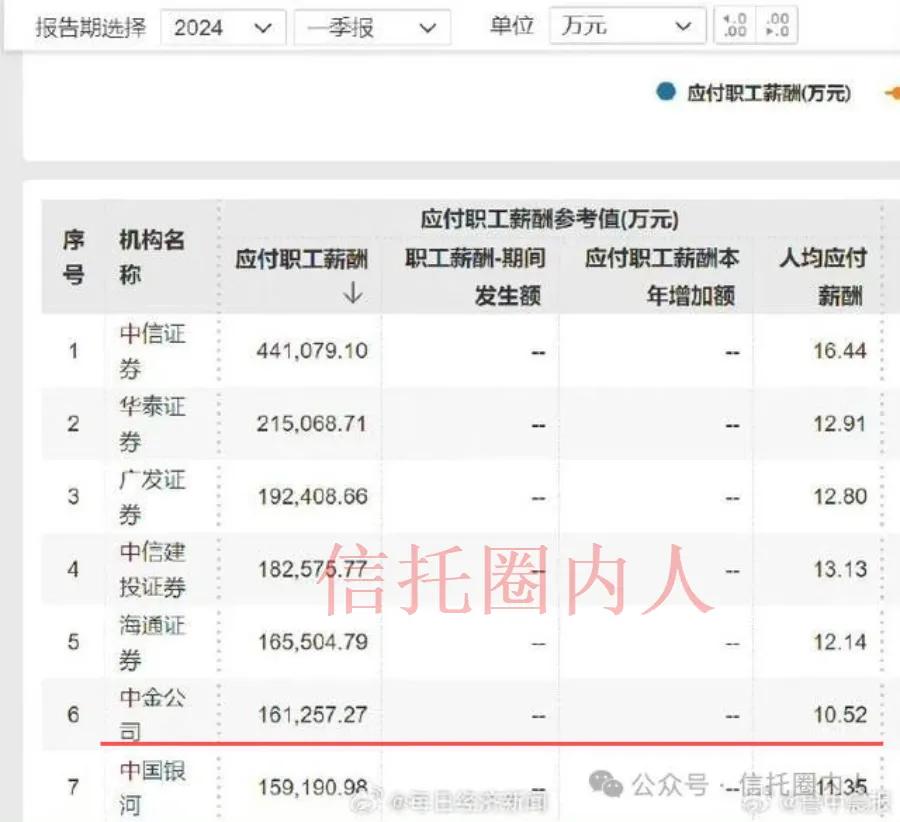Select the value 159,190.98
The width and height of the screenshot is (900, 822).
pyautogui.click(x=313, y=788)
